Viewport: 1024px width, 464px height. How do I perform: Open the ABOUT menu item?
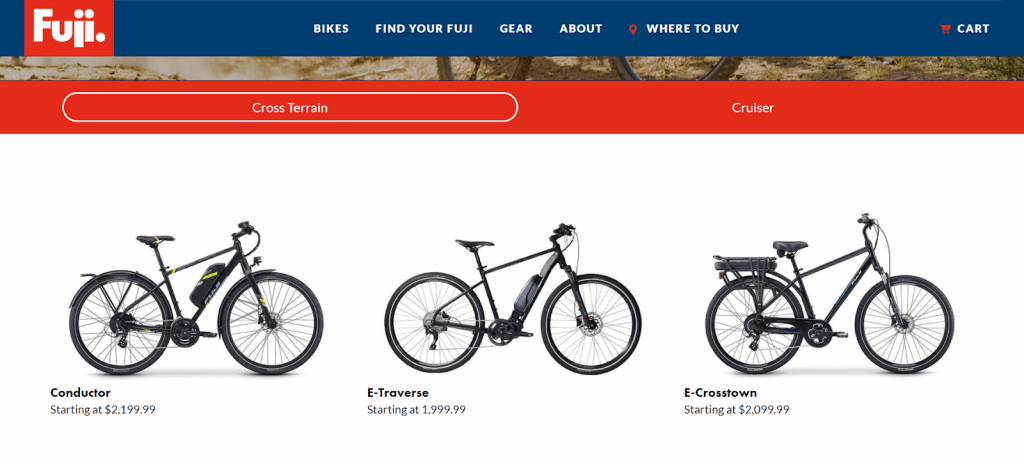click(x=581, y=29)
